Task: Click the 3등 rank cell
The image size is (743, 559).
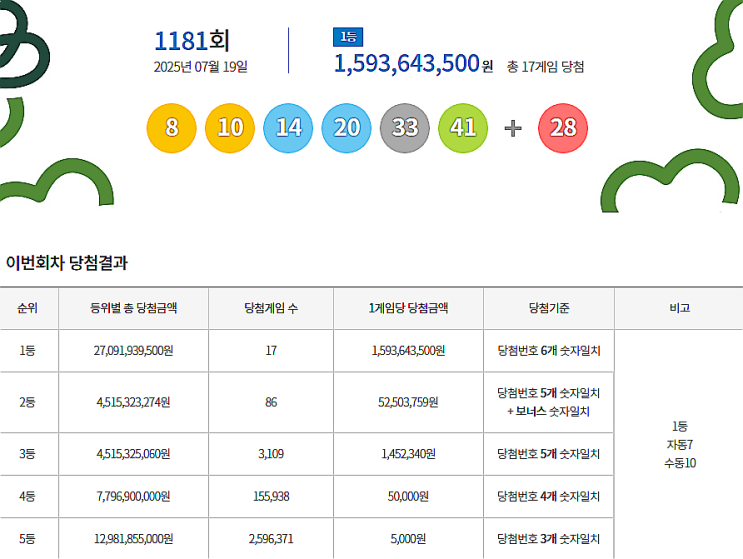Action: click(x=27, y=454)
